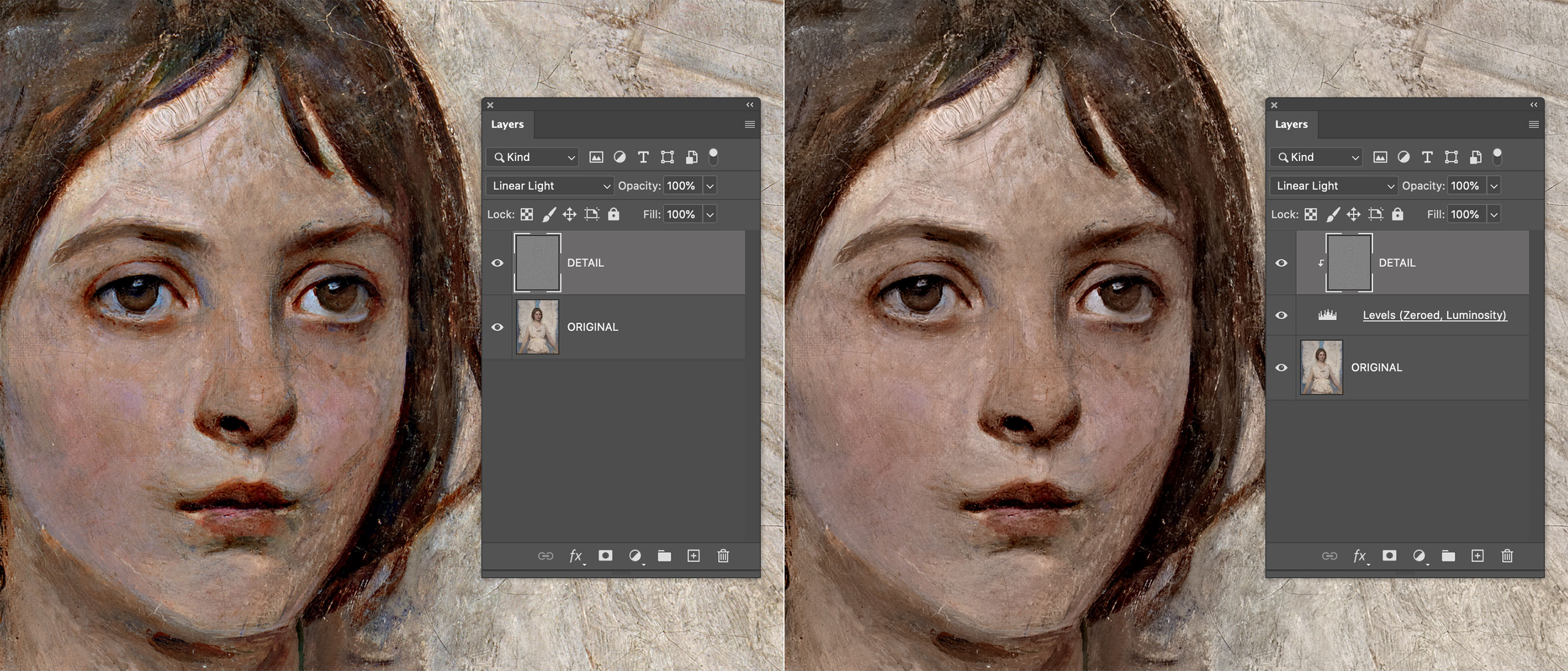Hide ORIGINAL layer in right panel
The height and width of the screenshot is (671, 1568).
pos(1281,368)
